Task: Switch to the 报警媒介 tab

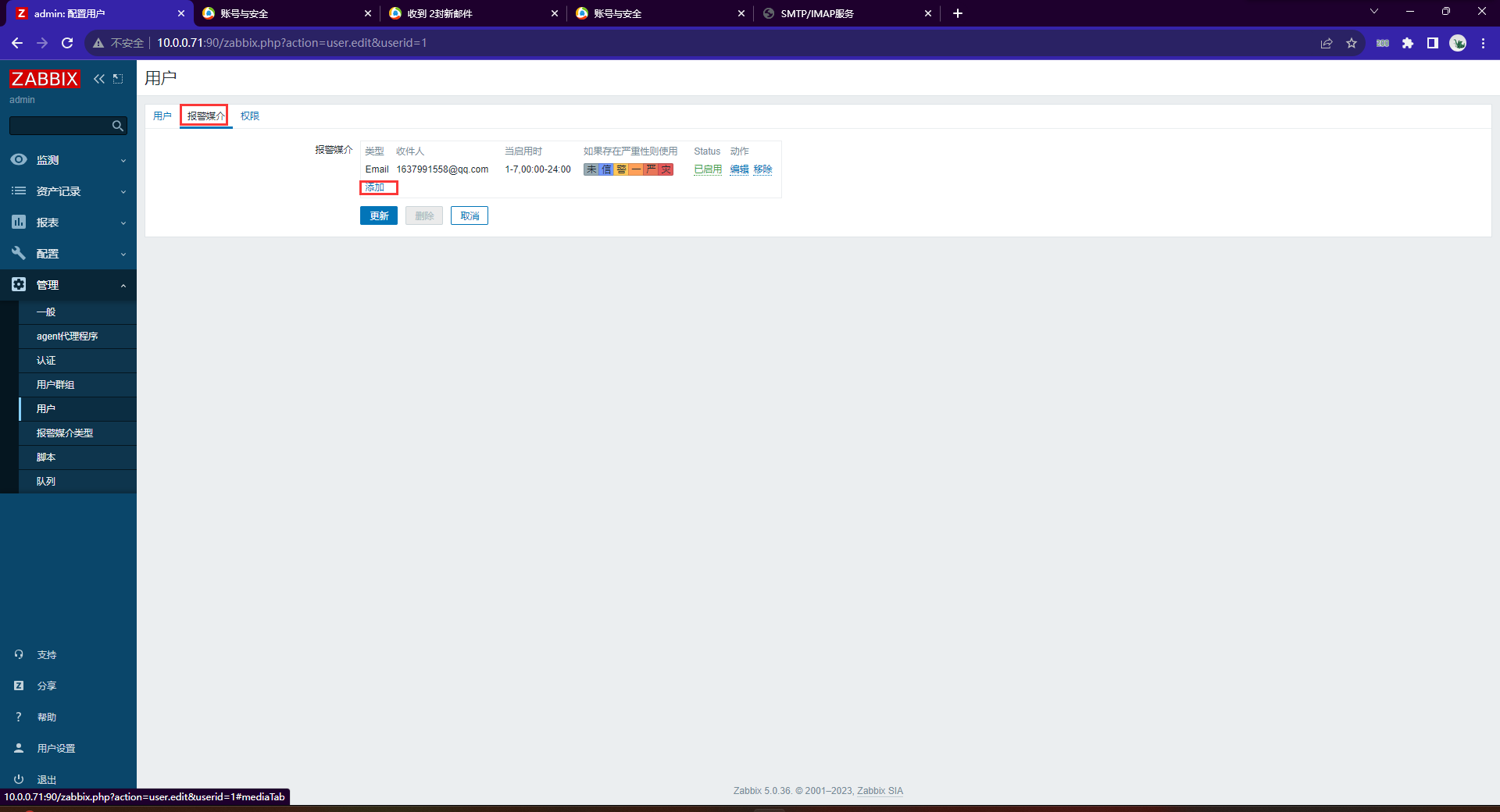Action: click(x=206, y=116)
